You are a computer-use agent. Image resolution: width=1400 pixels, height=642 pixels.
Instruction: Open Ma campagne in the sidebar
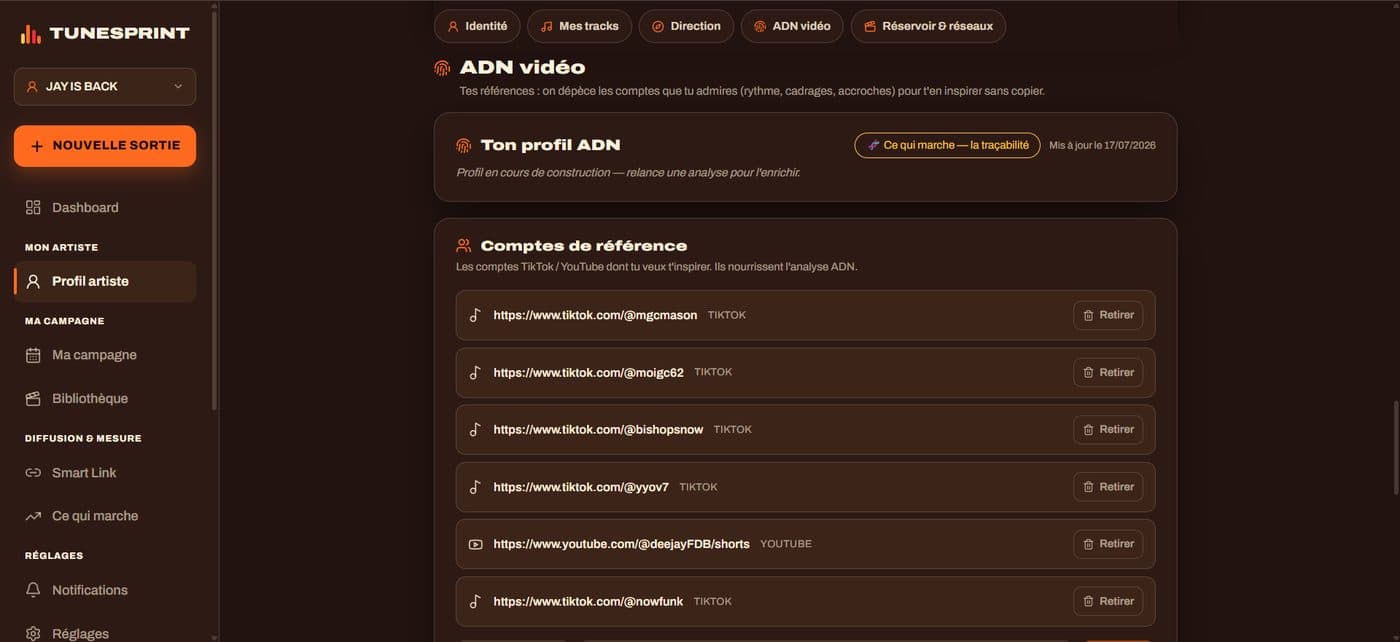pos(105,355)
